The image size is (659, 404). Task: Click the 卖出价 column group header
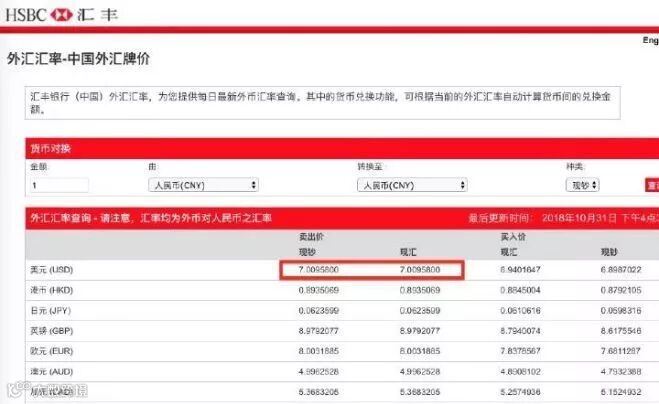pyautogui.click(x=311, y=237)
